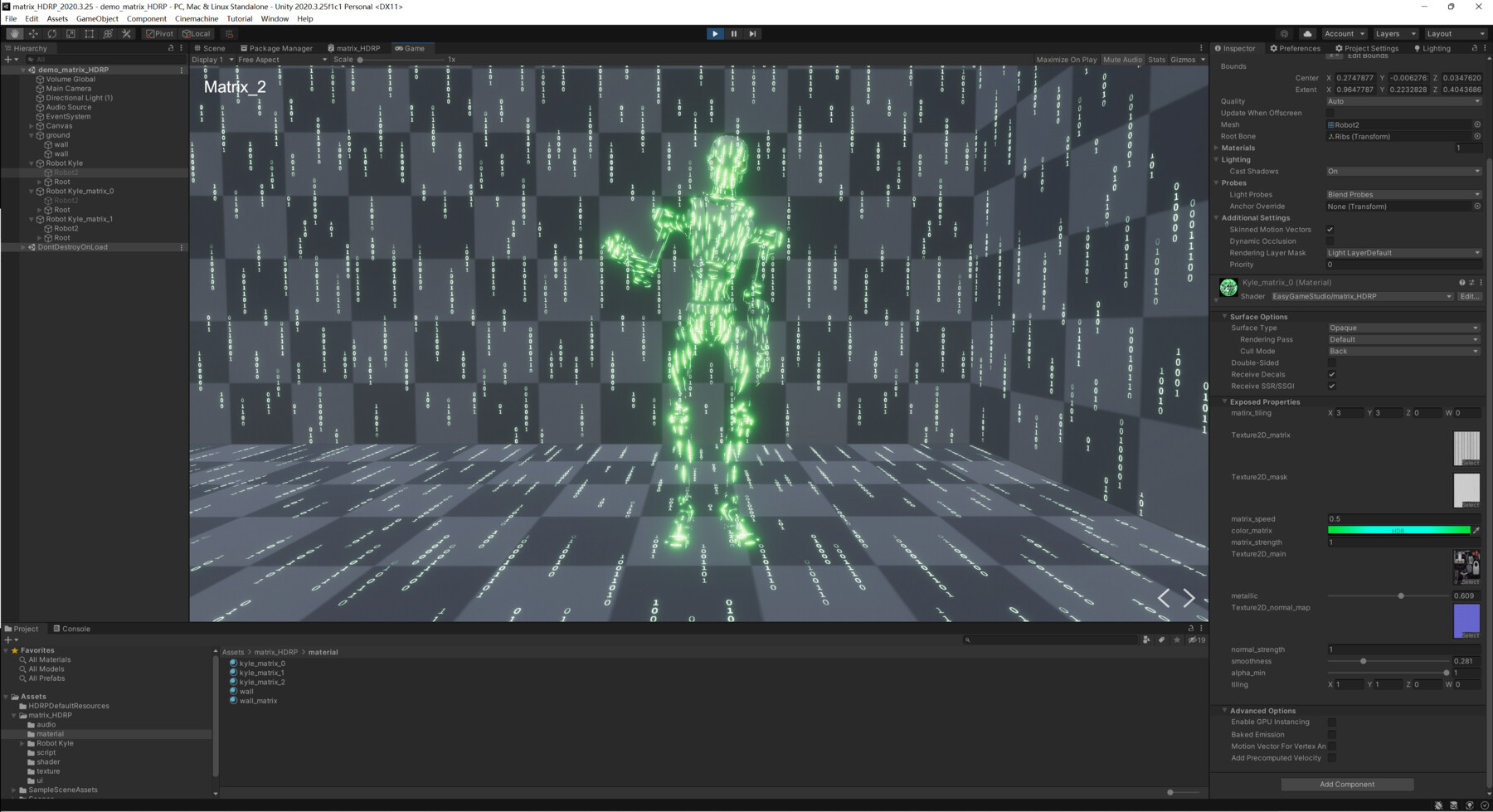The height and width of the screenshot is (812, 1493).
Task: Select the Rotate tool
Action: tap(51, 34)
